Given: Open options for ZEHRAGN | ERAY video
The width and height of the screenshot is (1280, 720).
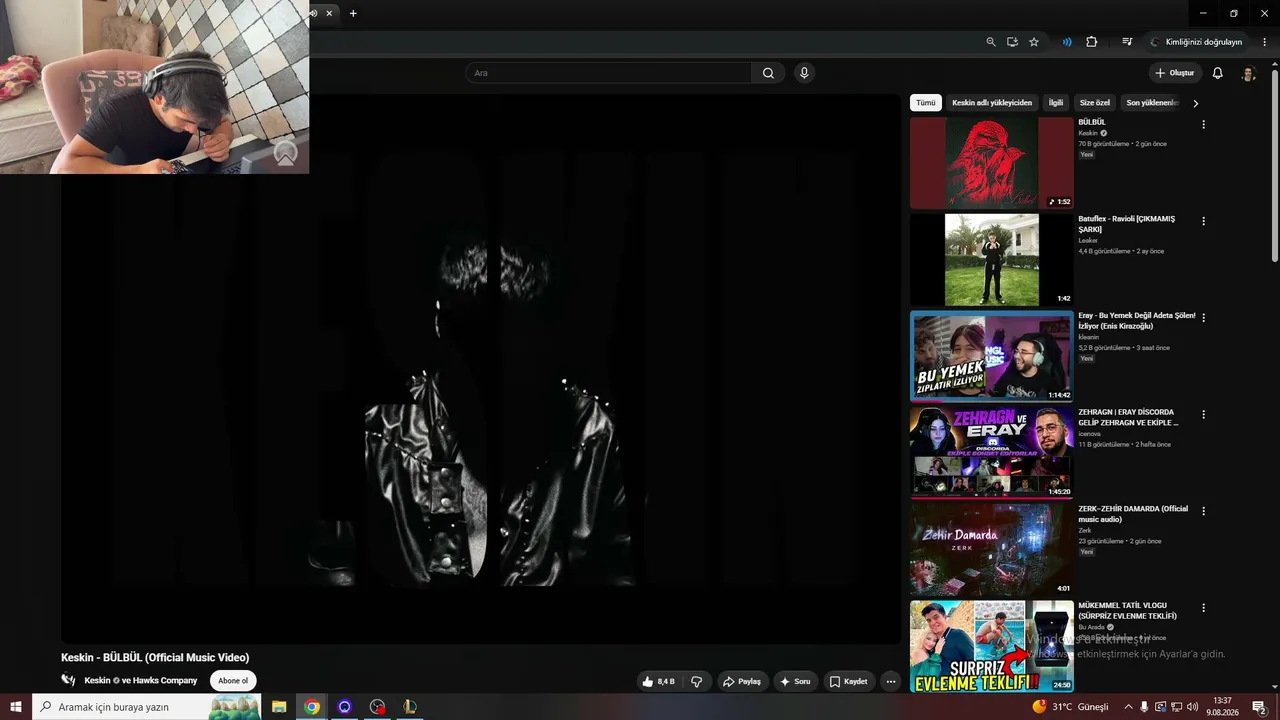Looking at the screenshot, I should click(1203, 414).
